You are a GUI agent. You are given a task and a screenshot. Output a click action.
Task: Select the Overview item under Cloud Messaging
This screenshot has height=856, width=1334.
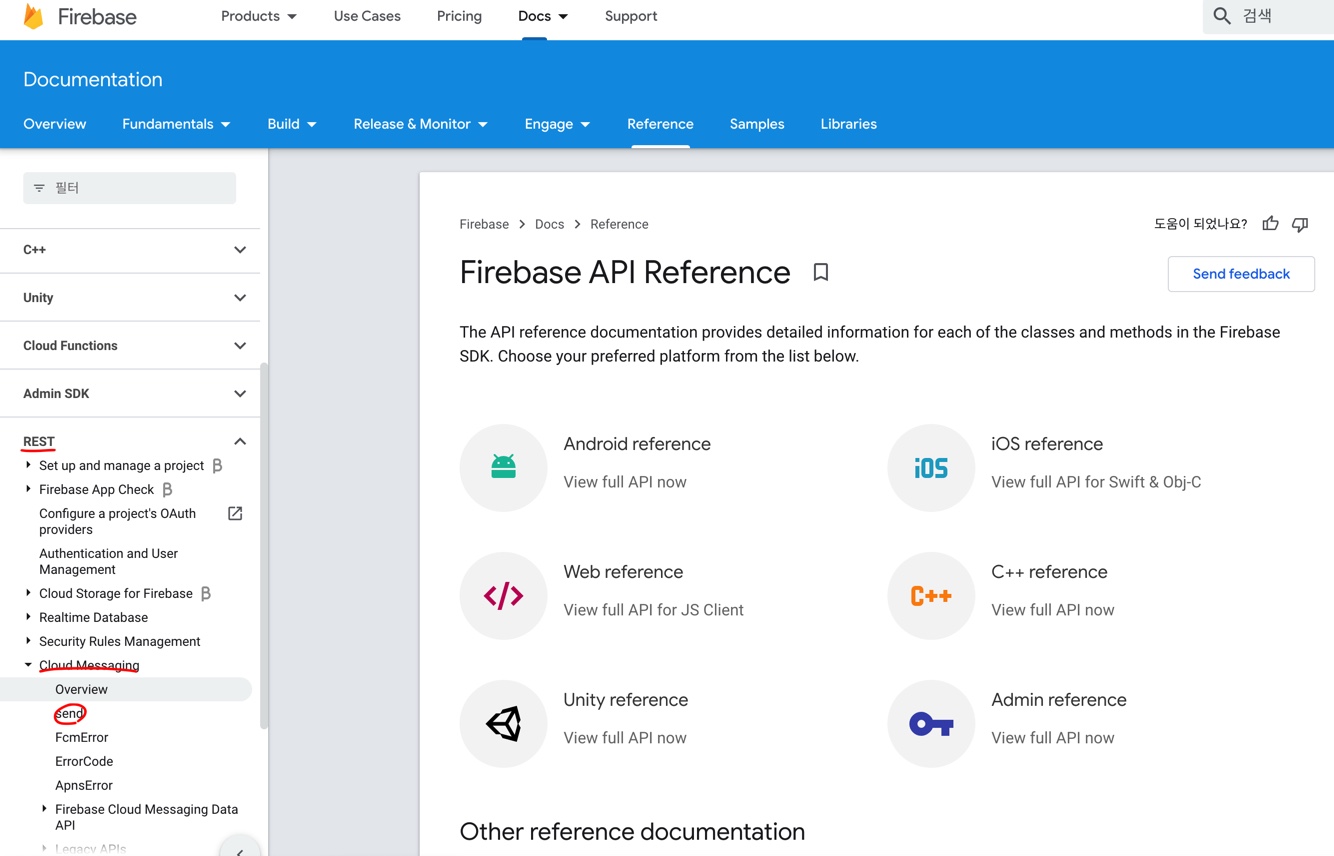point(81,689)
